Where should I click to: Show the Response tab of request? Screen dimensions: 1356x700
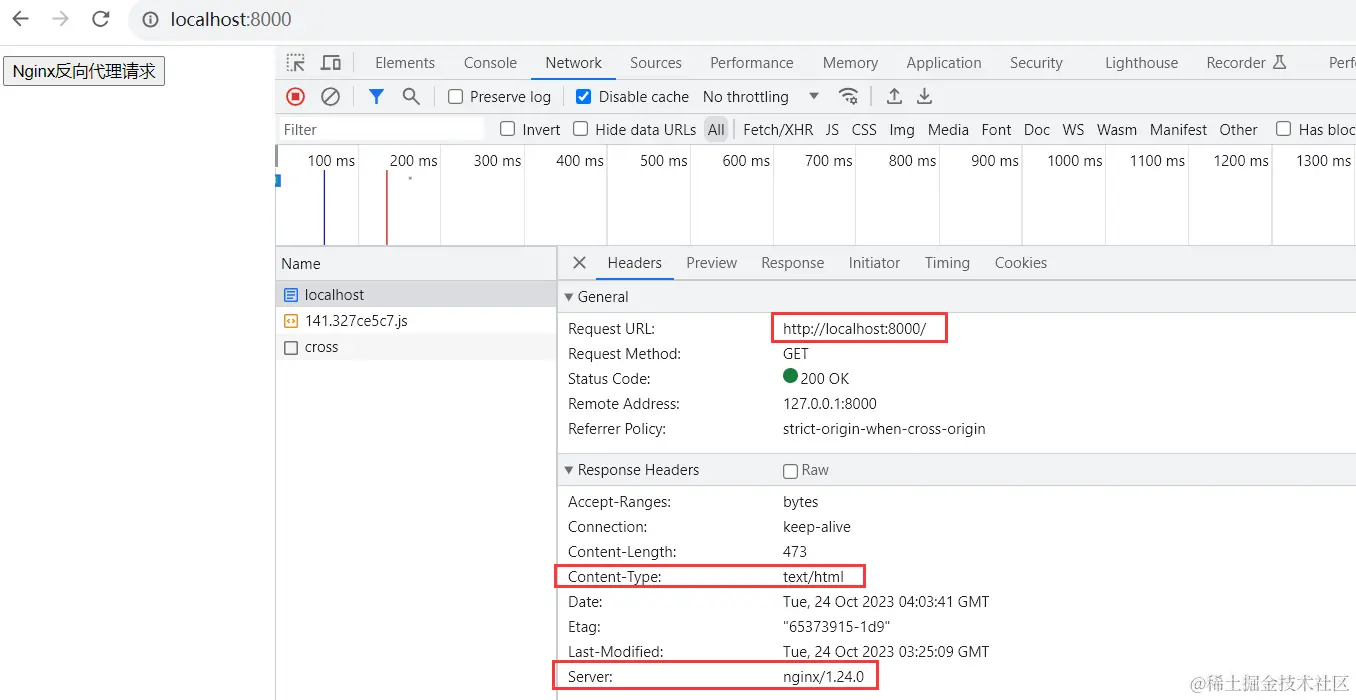(x=793, y=263)
